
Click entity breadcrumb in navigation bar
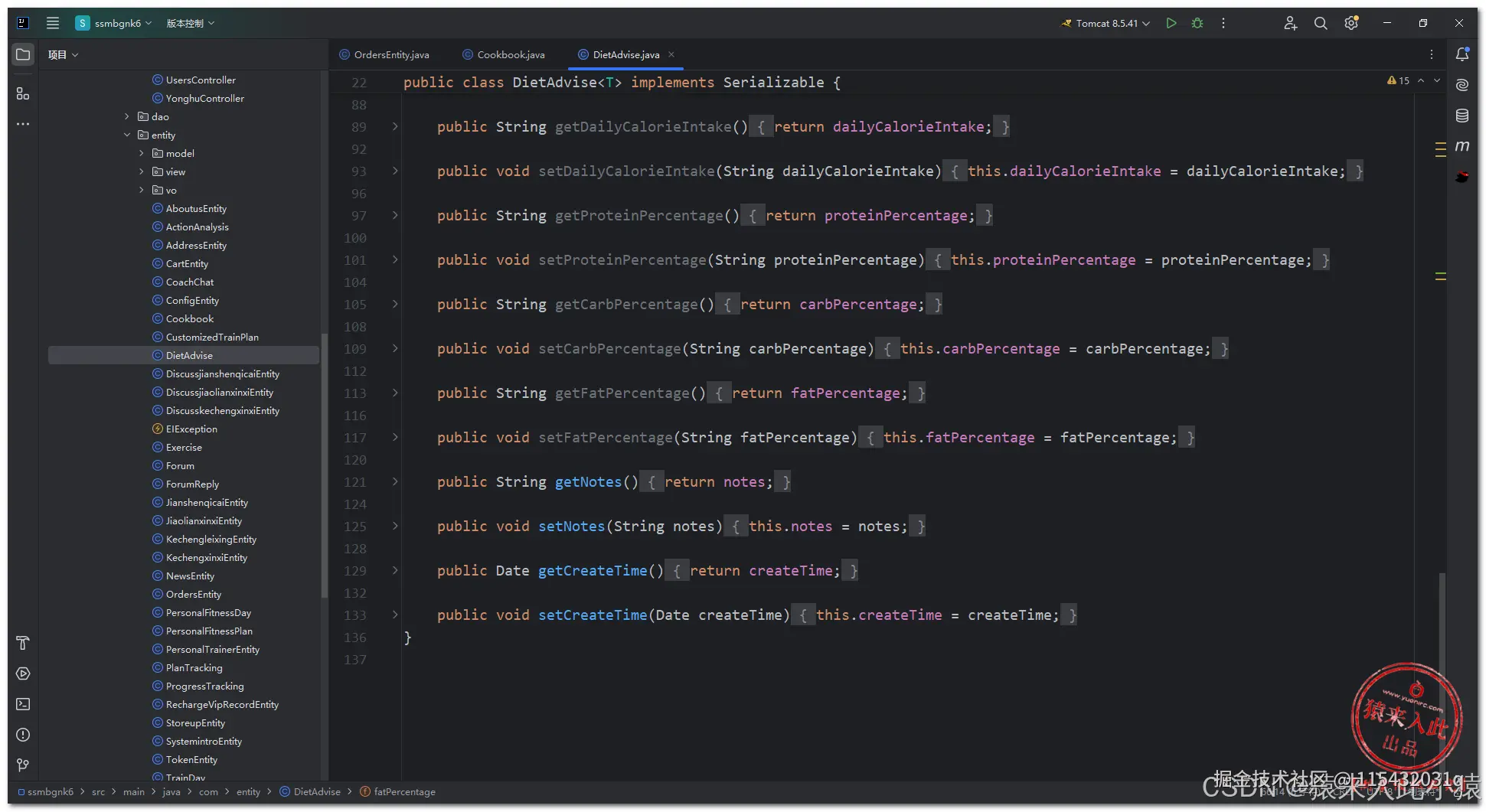(x=248, y=791)
